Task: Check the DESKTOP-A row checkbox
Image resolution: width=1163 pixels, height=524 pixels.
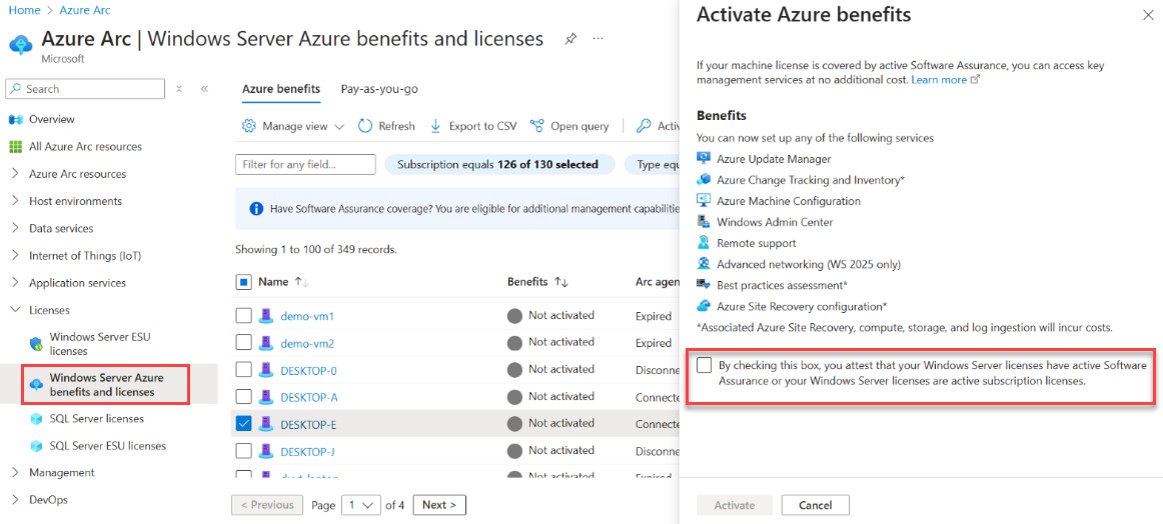Action: coord(243,397)
